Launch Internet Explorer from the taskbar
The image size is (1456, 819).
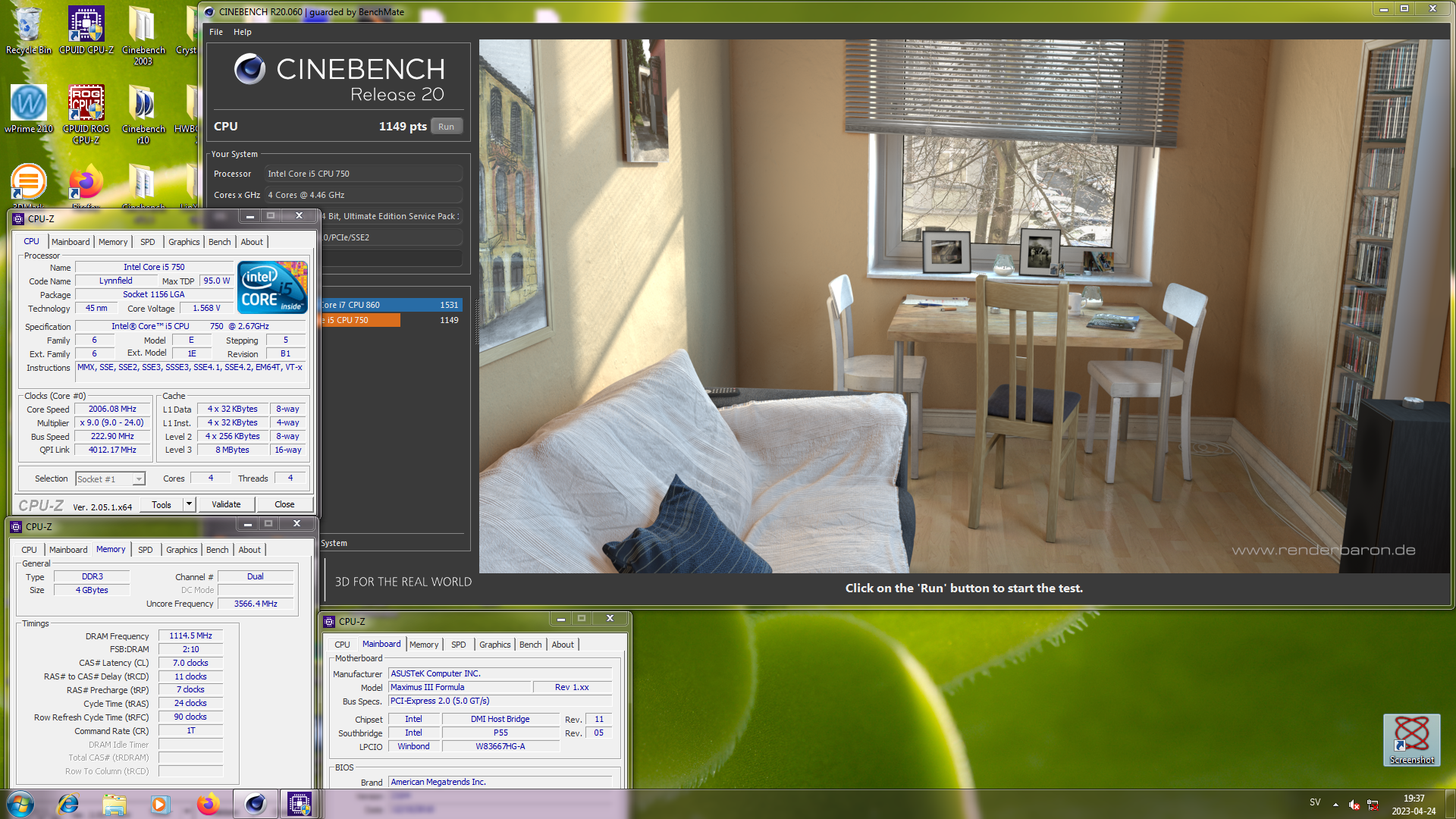point(68,804)
